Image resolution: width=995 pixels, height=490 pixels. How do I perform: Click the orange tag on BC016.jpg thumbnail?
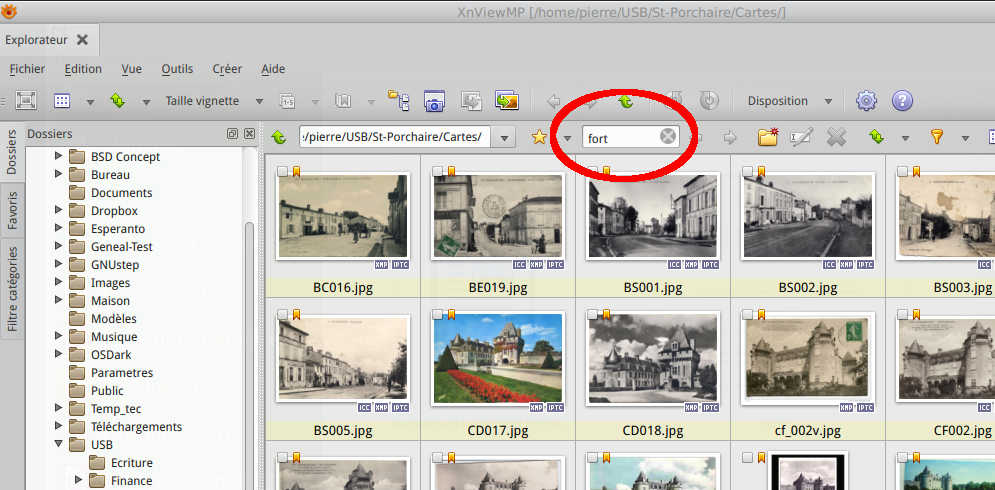coord(296,171)
